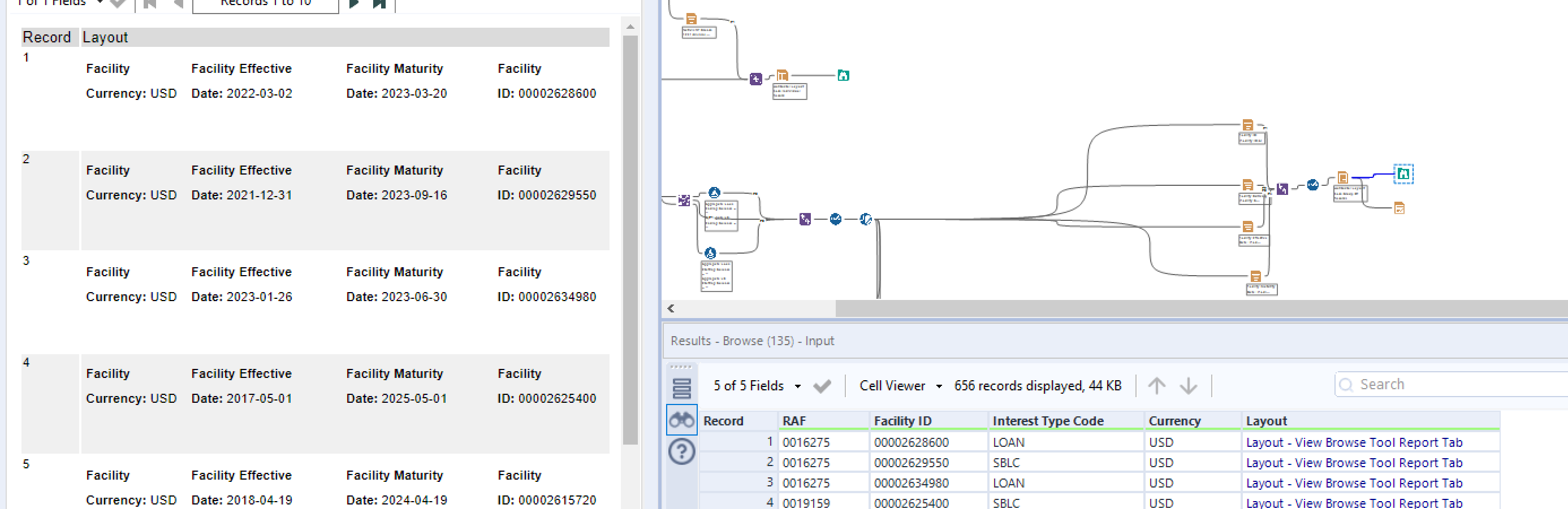This screenshot has width=1568, height=509.
Task: Select the blue Sort tool on the canvas
Action: tap(835, 220)
